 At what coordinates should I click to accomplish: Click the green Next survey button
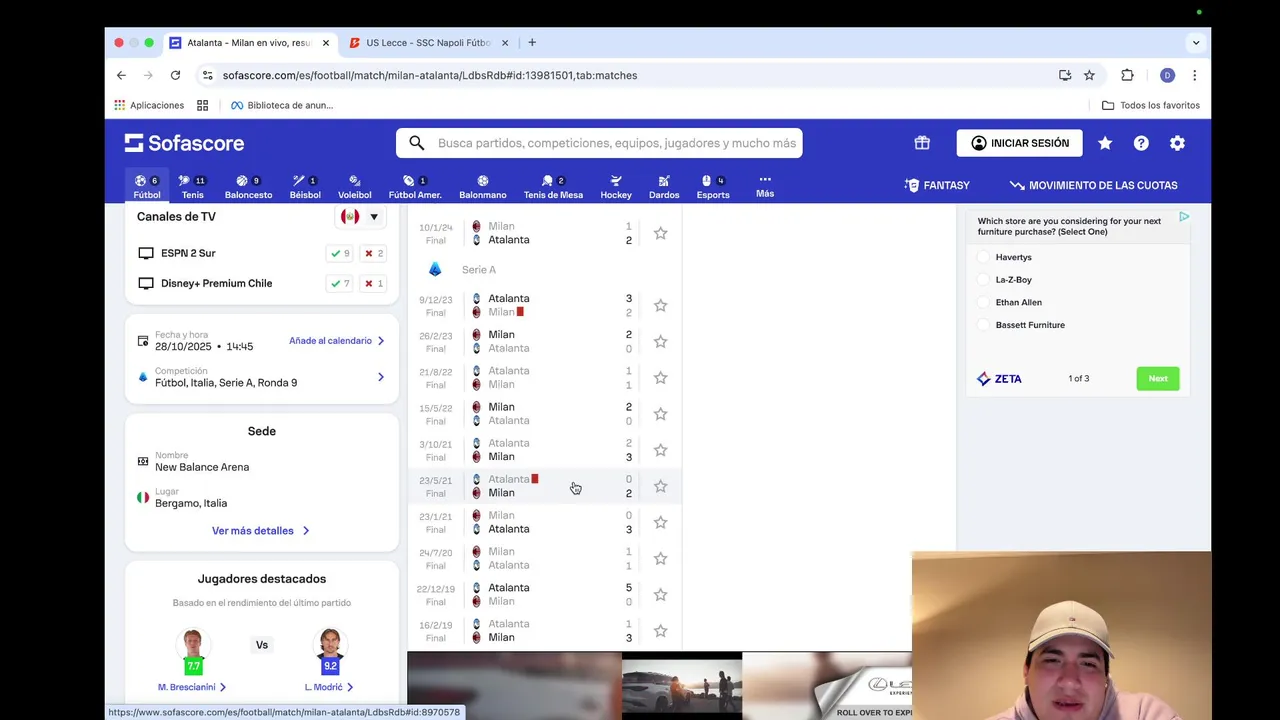(x=1158, y=378)
